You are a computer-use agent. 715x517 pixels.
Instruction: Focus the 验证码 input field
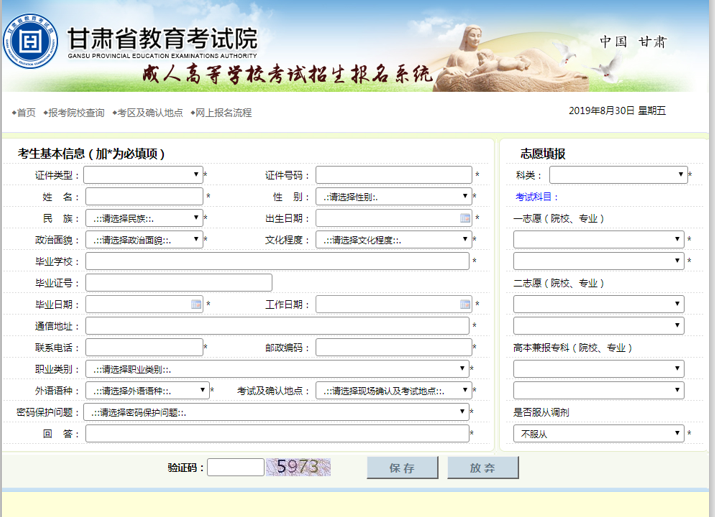[235, 467]
